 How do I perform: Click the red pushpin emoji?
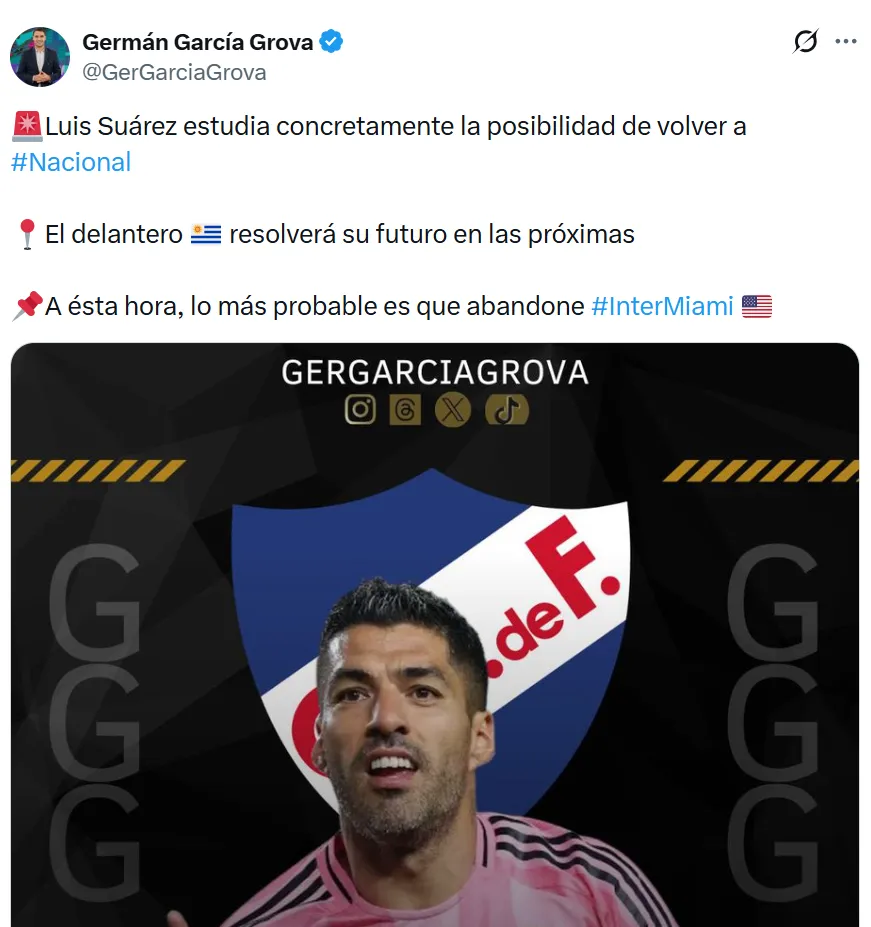[27, 306]
